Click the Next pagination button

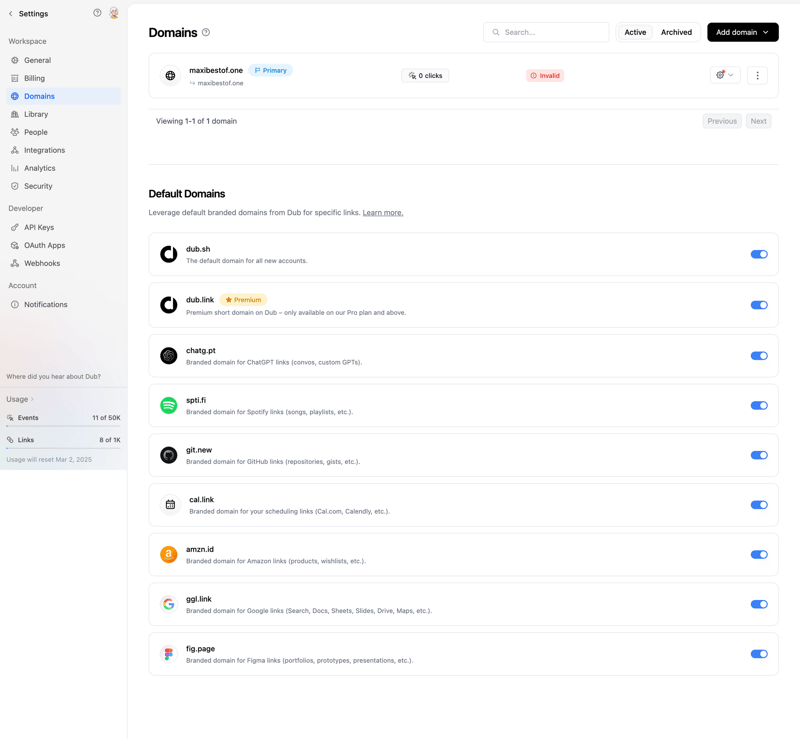point(758,120)
